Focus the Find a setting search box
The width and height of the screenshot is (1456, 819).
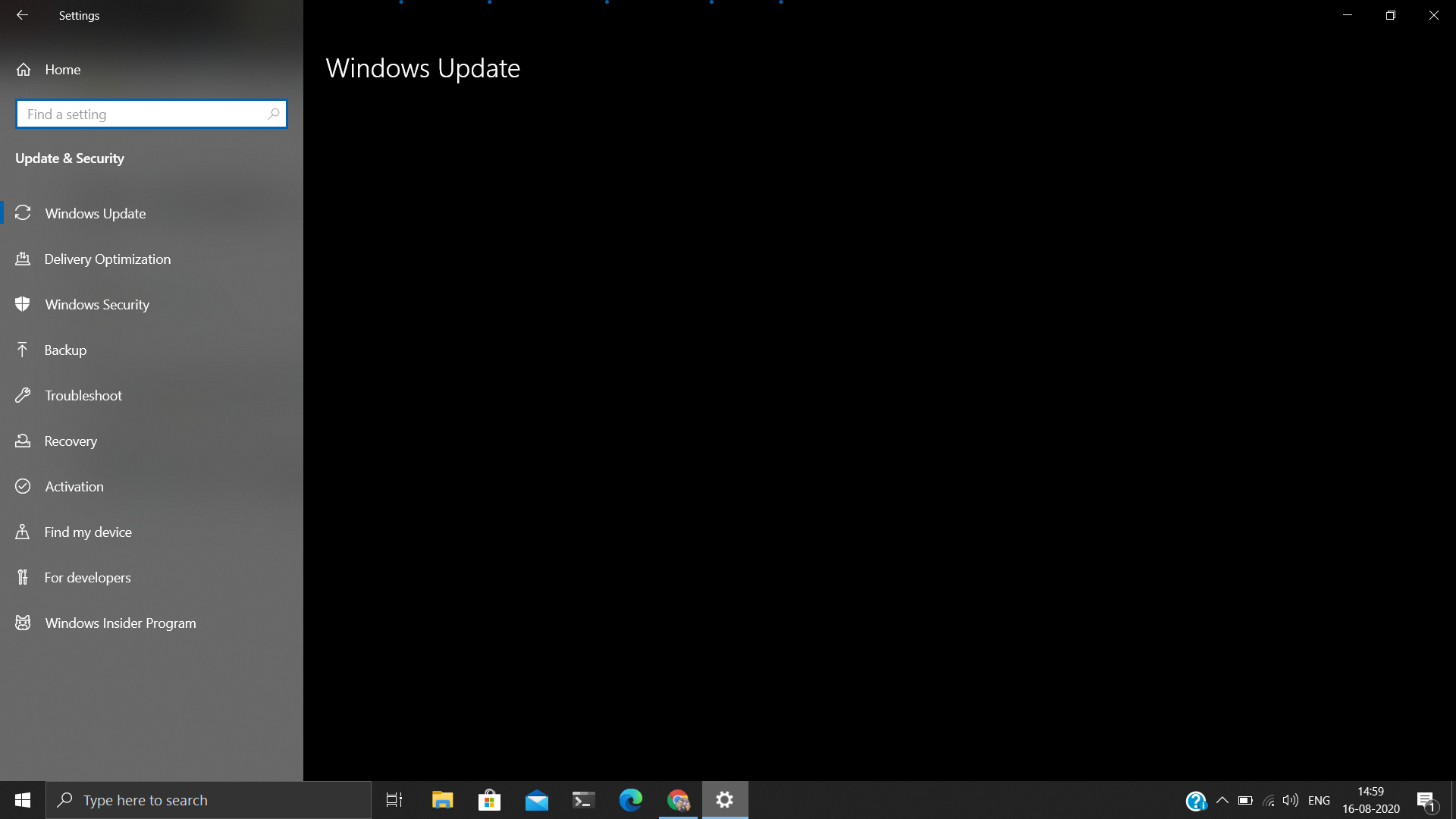point(152,114)
